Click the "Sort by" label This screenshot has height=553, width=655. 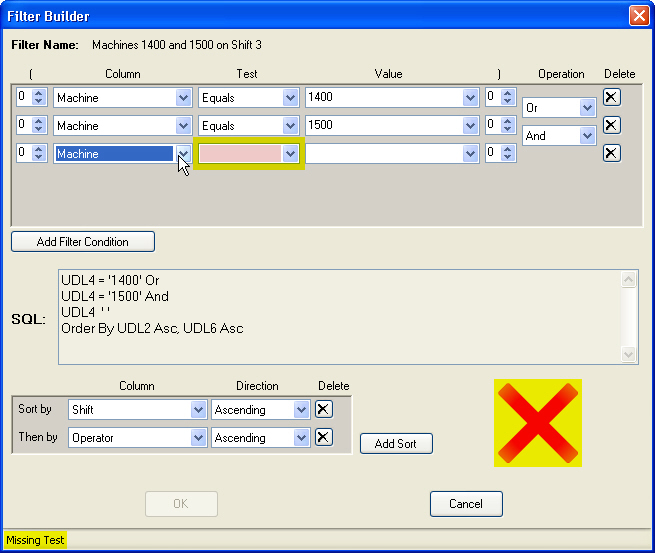35,409
